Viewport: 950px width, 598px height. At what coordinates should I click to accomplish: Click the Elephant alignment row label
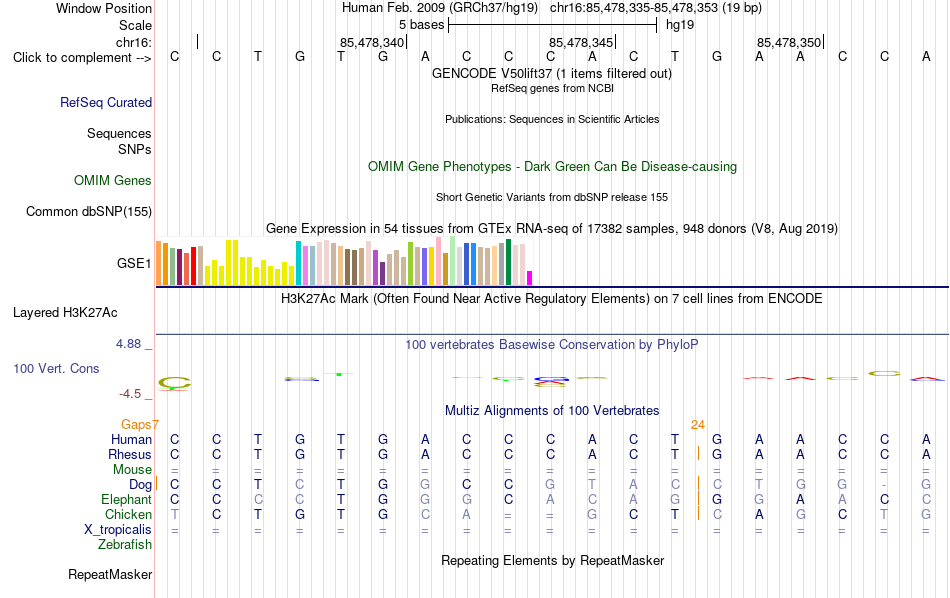point(126,499)
